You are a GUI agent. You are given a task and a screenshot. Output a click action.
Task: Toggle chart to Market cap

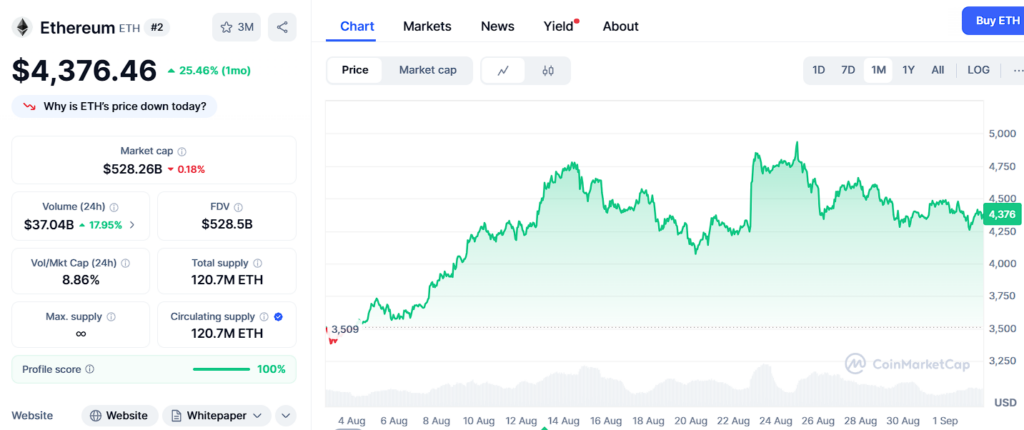click(427, 70)
